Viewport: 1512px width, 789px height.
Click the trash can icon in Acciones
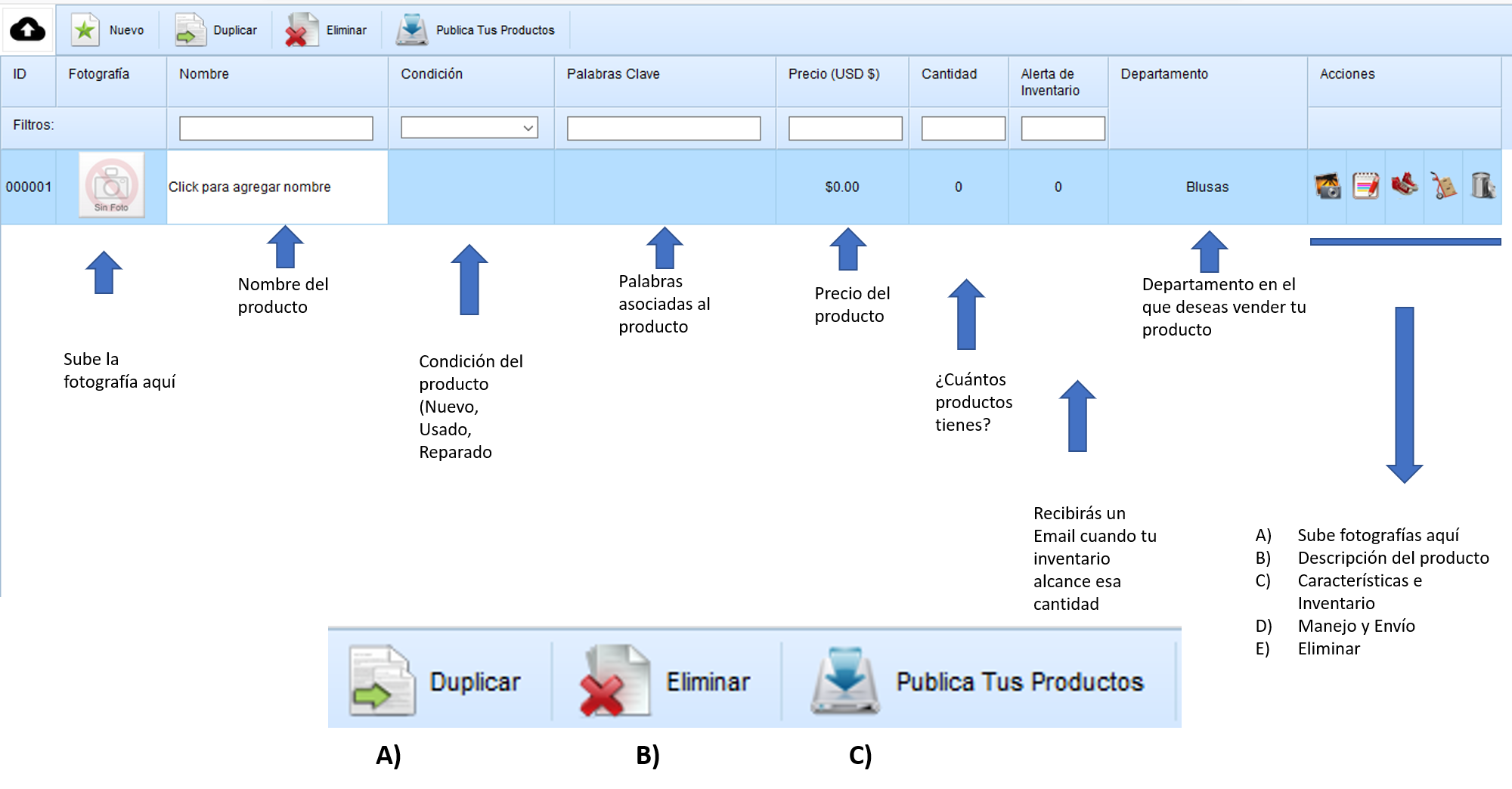1483,186
